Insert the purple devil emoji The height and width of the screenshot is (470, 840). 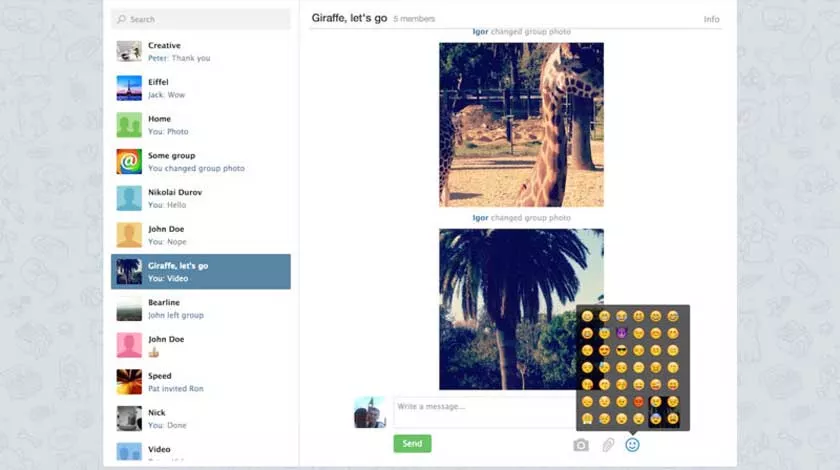click(x=621, y=333)
